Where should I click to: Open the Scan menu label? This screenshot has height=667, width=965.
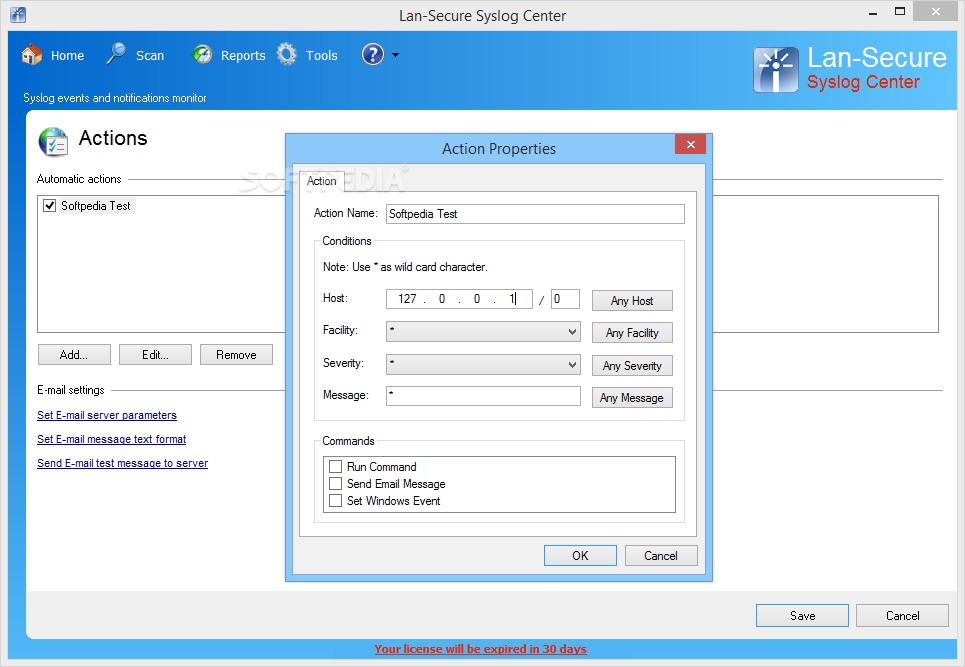click(x=150, y=55)
